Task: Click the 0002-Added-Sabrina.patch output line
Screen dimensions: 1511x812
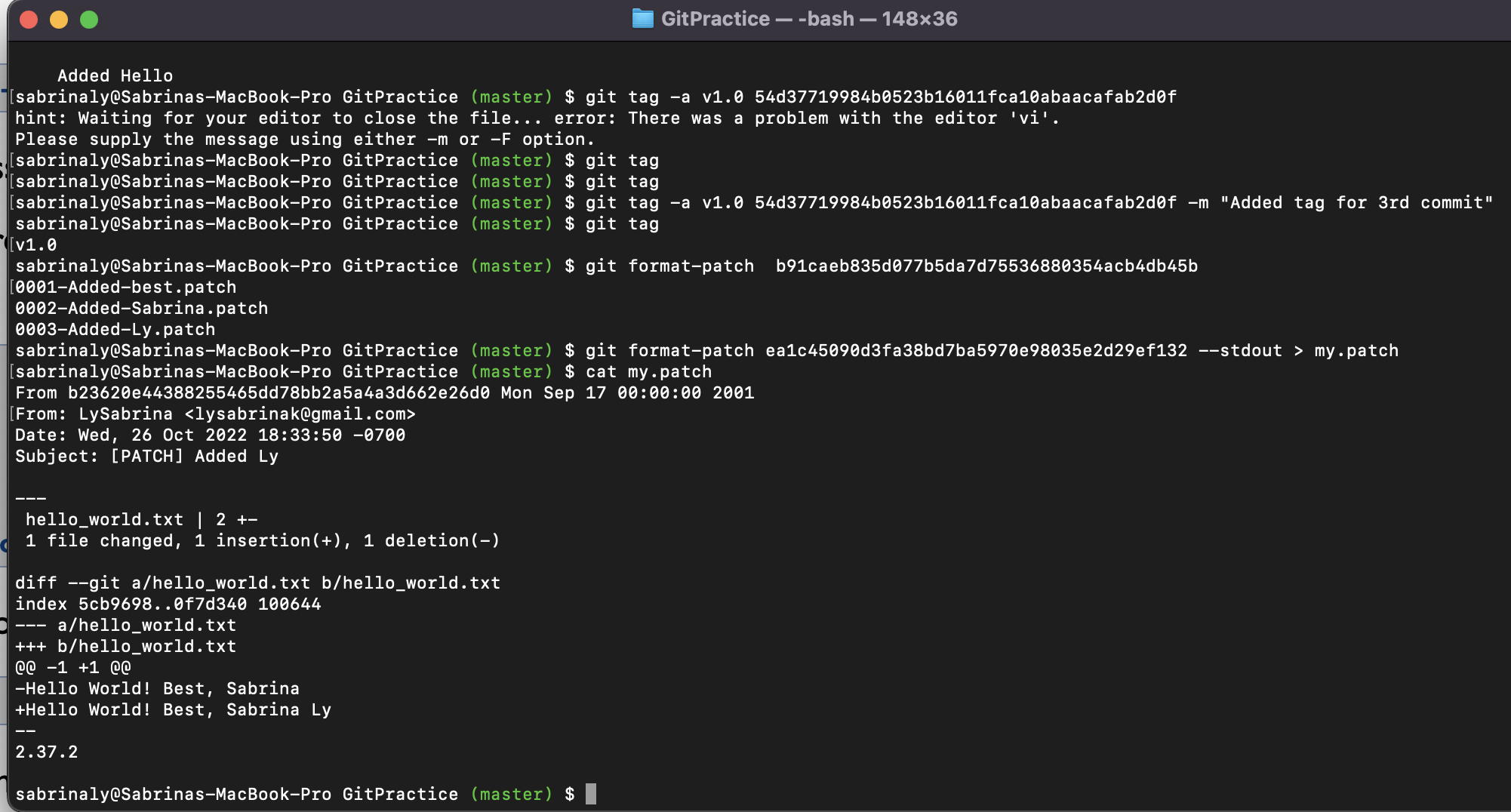Action: coord(141,309)
